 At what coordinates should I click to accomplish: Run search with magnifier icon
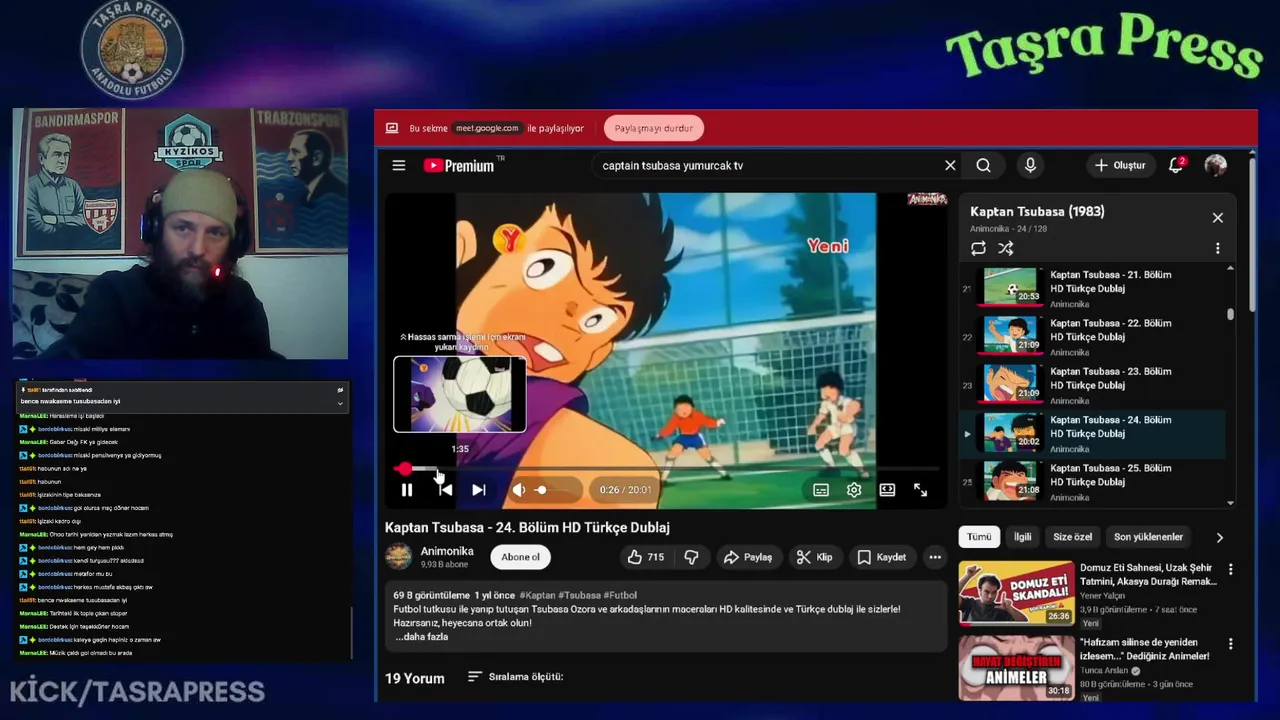984,166
